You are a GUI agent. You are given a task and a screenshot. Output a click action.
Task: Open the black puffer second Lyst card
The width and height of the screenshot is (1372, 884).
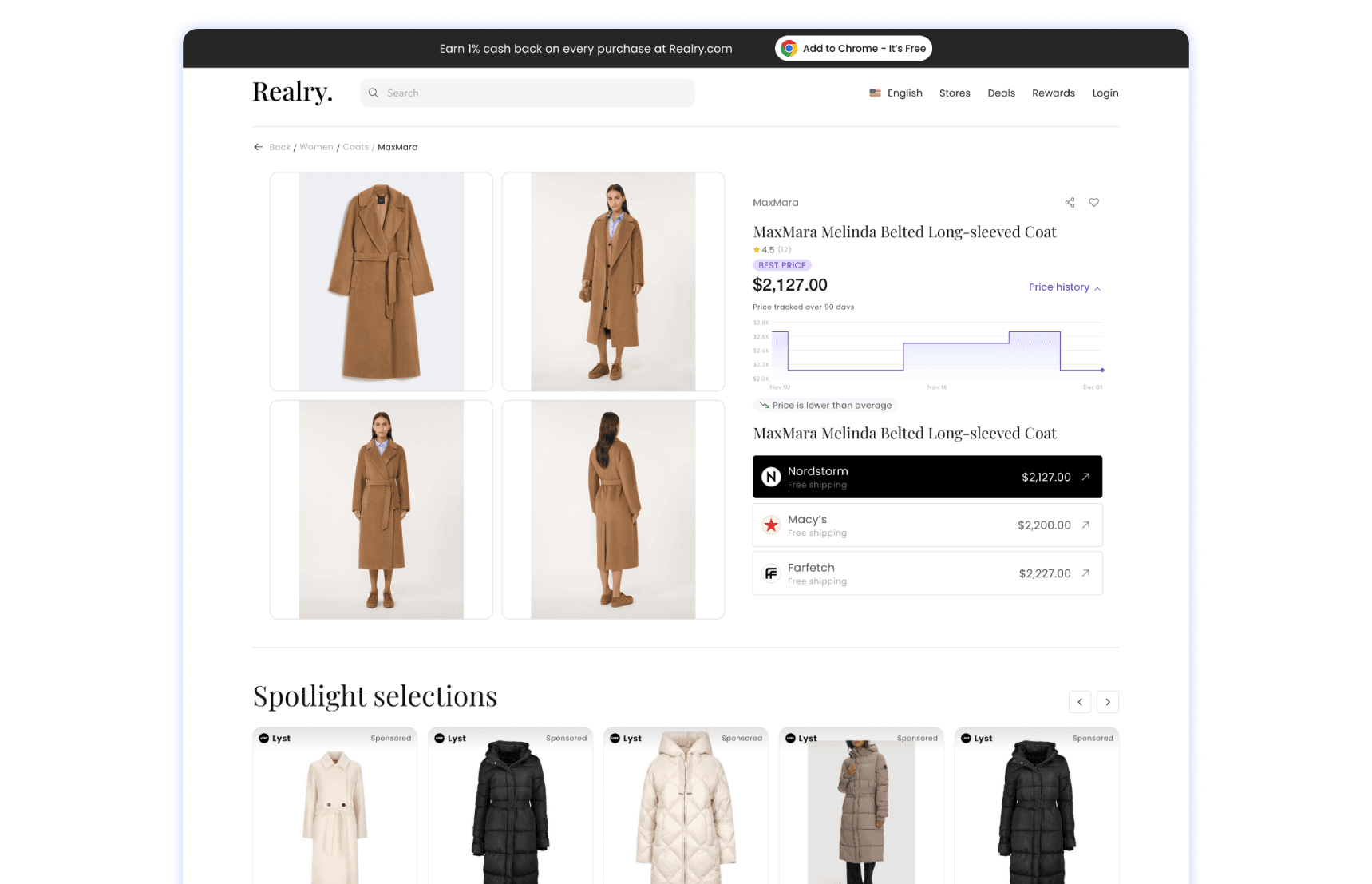point(510,806)
